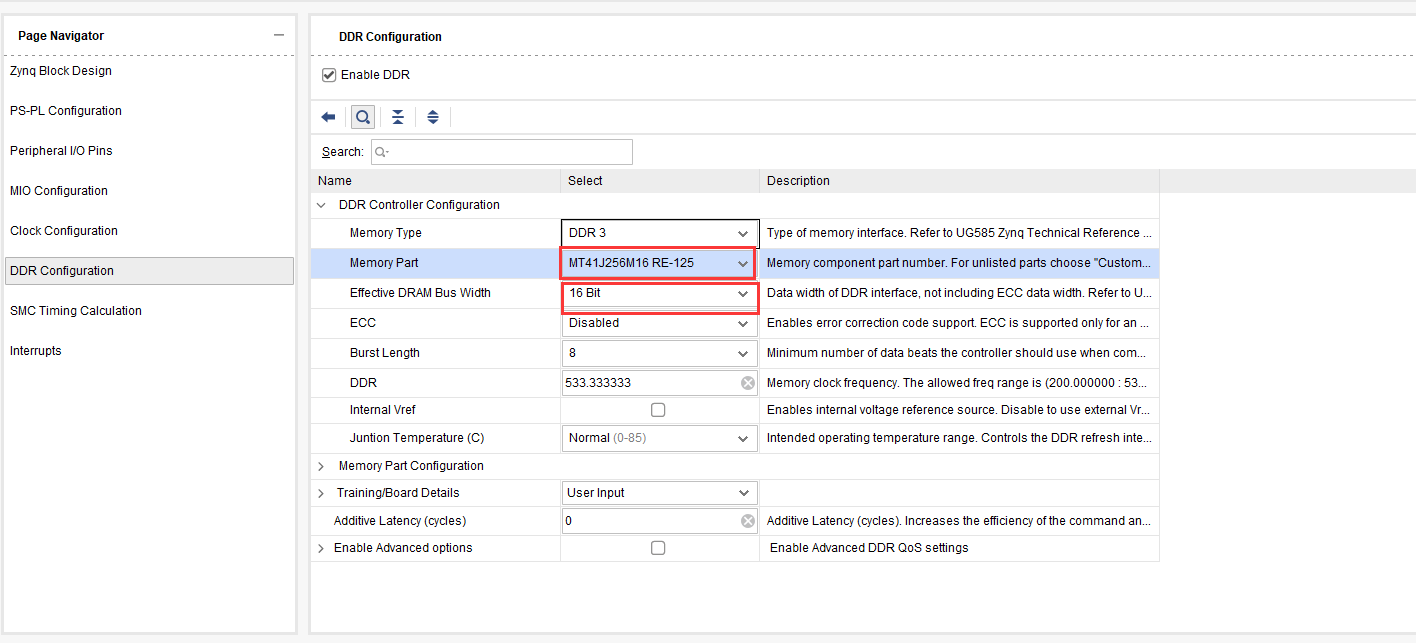The image size is (1416, 643).
Task: Open the Memory Part dropdown
Action: pyautogui.click(x=658, y=263)
